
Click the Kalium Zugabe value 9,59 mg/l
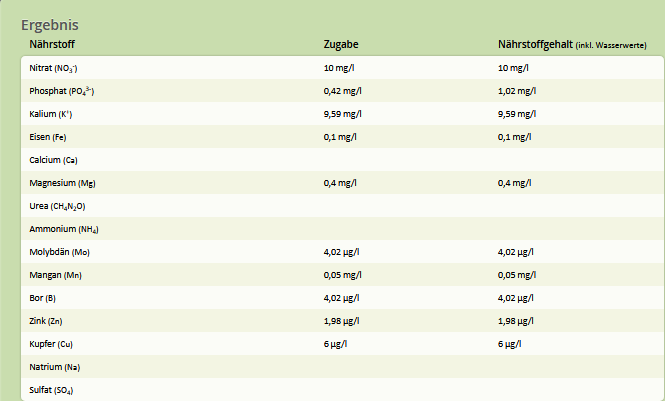343,114
